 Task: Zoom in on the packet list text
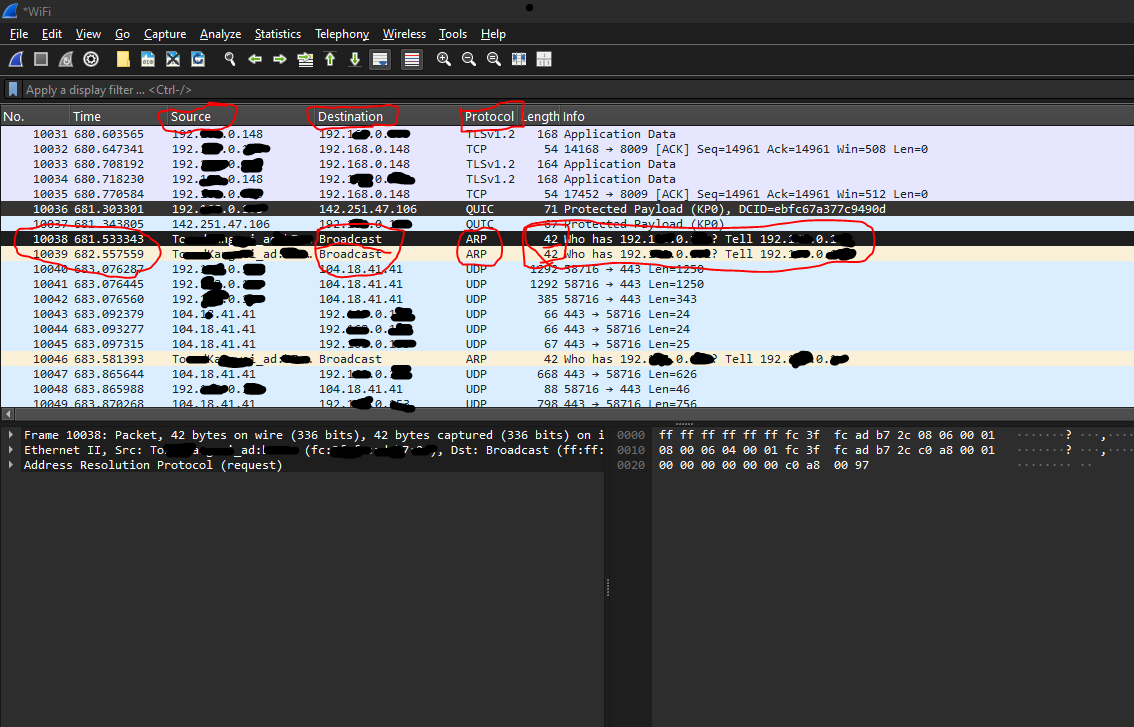click(444, 59)
